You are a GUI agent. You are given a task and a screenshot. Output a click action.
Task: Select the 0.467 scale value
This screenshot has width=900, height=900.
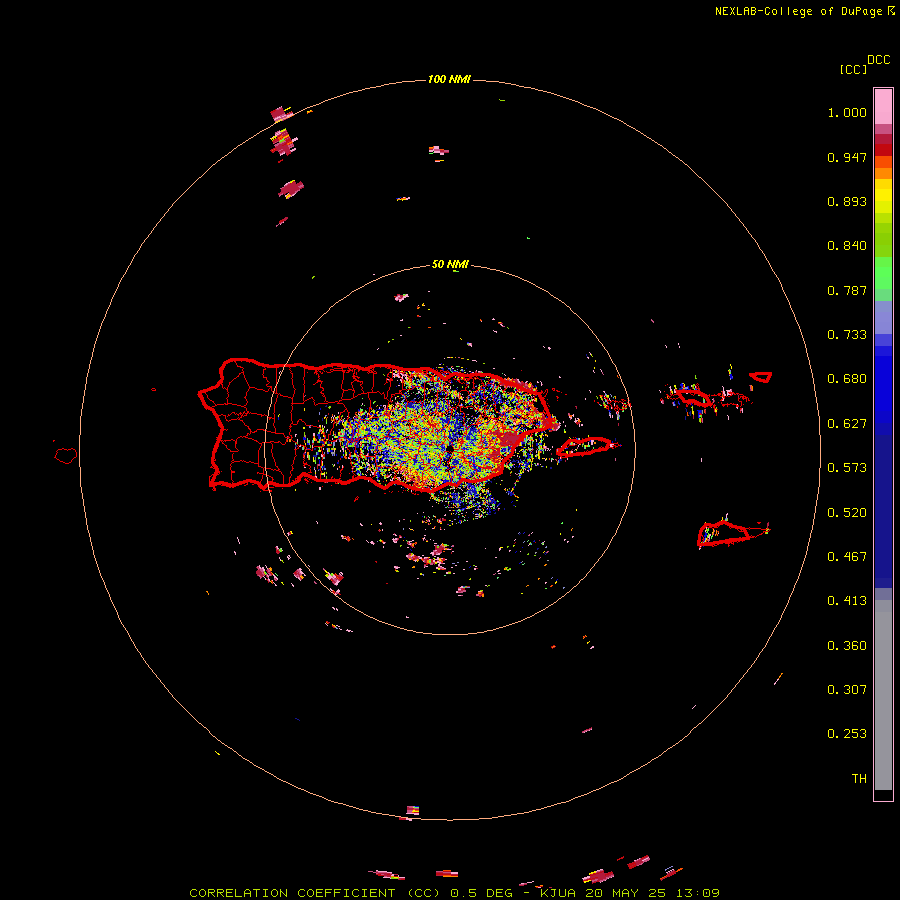tap(847, 557)
